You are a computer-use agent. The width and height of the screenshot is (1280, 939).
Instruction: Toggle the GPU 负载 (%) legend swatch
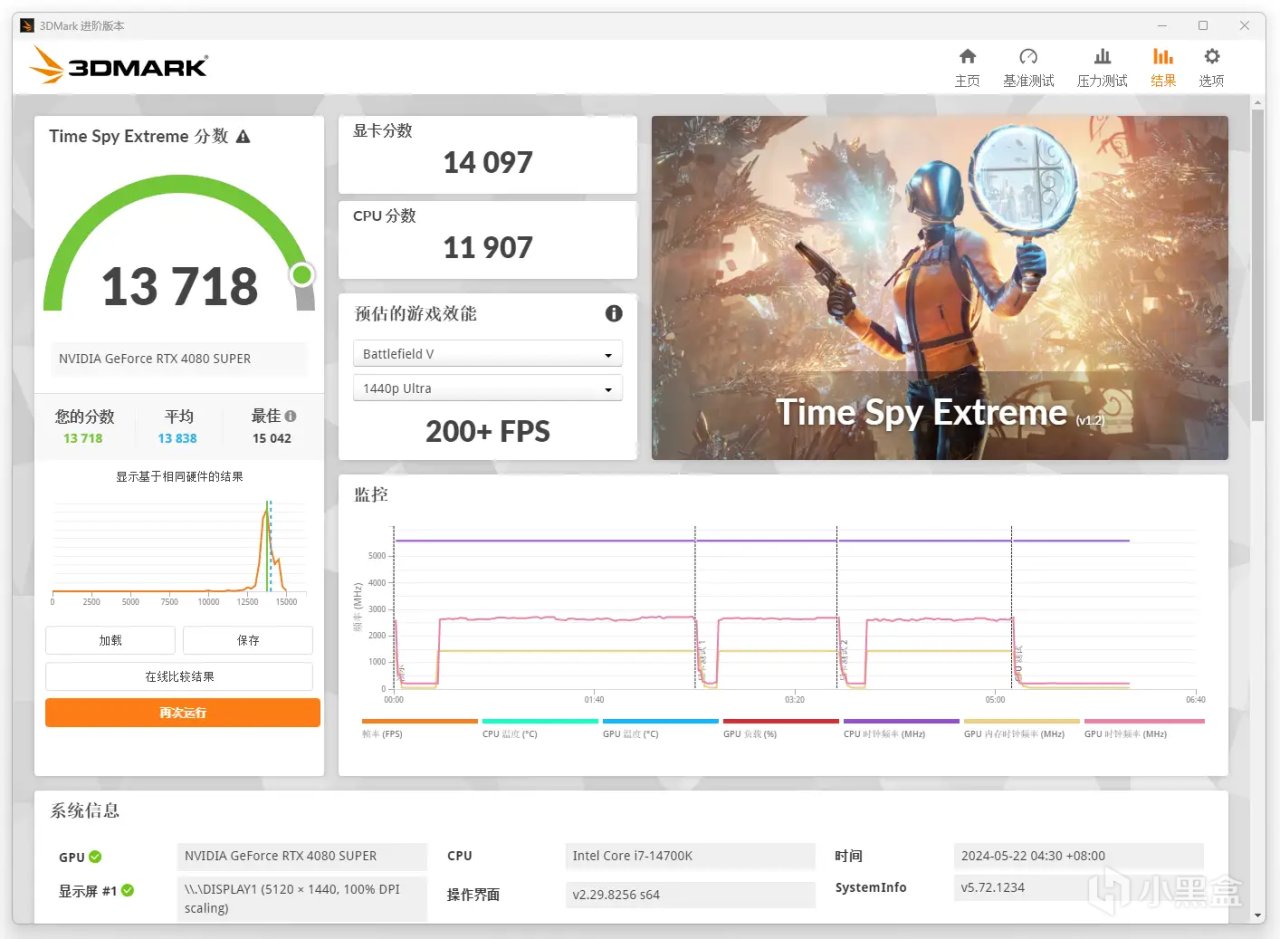click(x=781, y=721)
